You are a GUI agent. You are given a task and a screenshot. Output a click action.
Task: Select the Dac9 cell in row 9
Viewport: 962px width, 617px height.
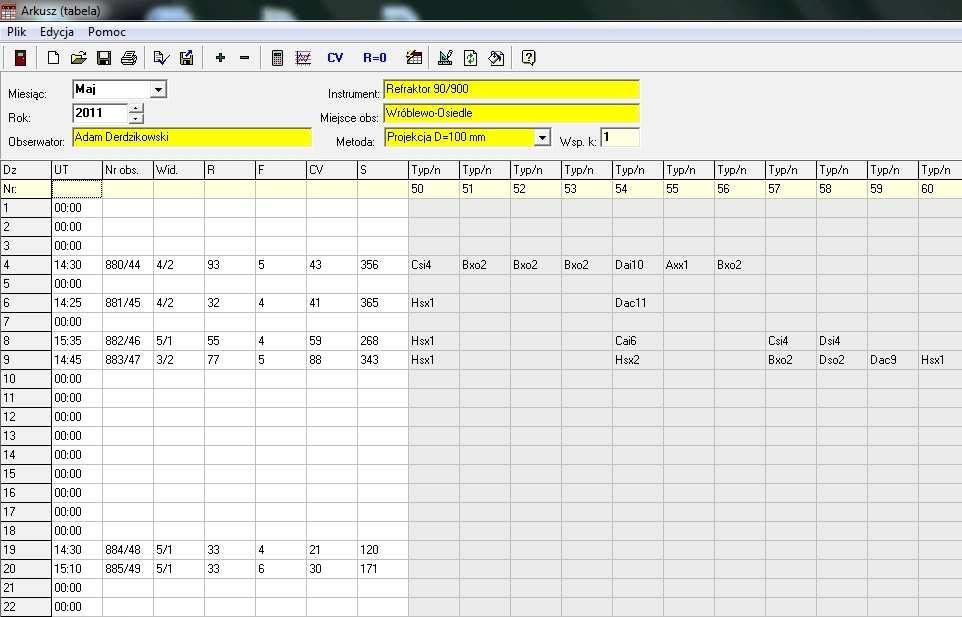(892, 360)
